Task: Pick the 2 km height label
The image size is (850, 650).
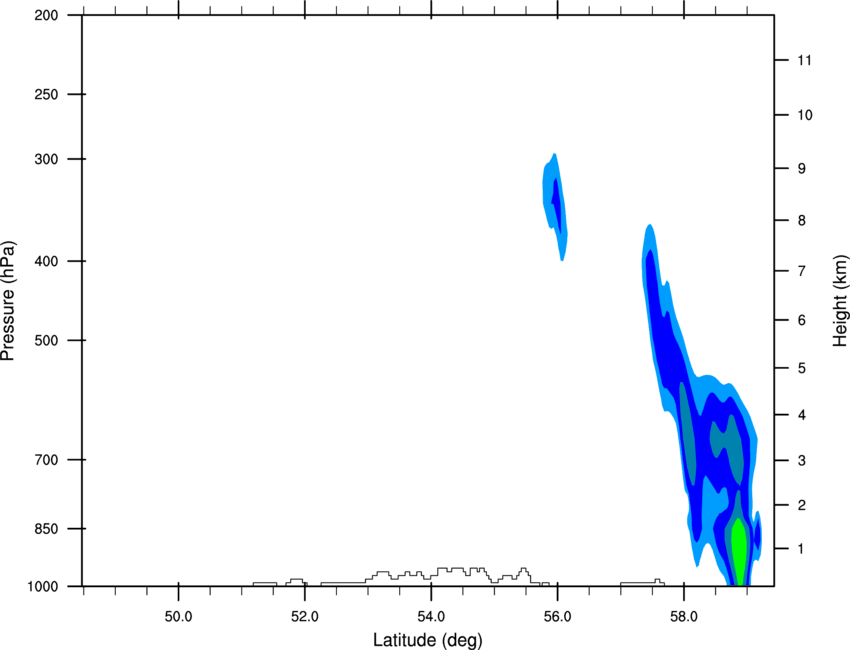Action: (x=801, y=505)
